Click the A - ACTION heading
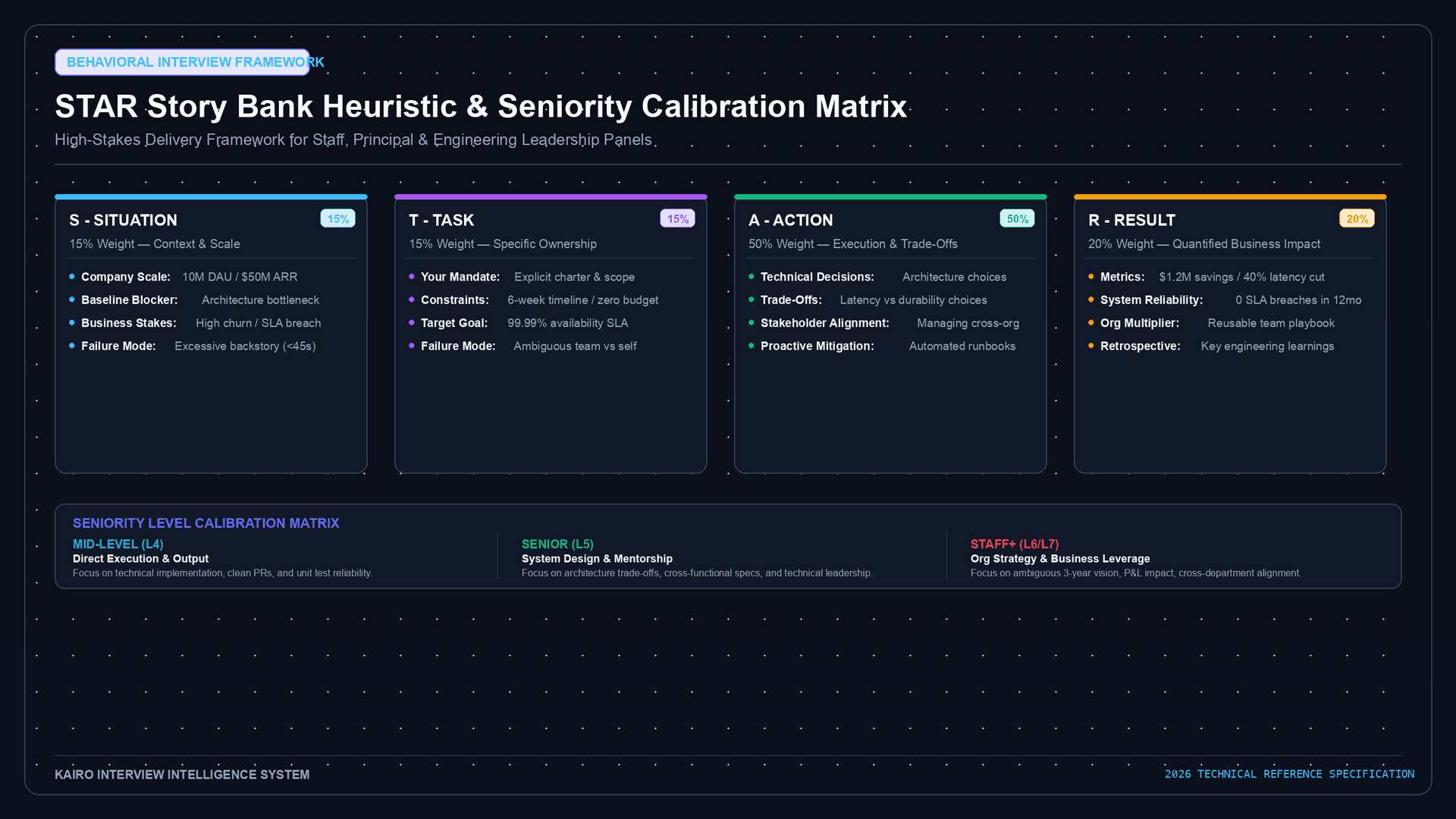Image resolution: width=1456 pixels, height=819 pixels. 791,220
